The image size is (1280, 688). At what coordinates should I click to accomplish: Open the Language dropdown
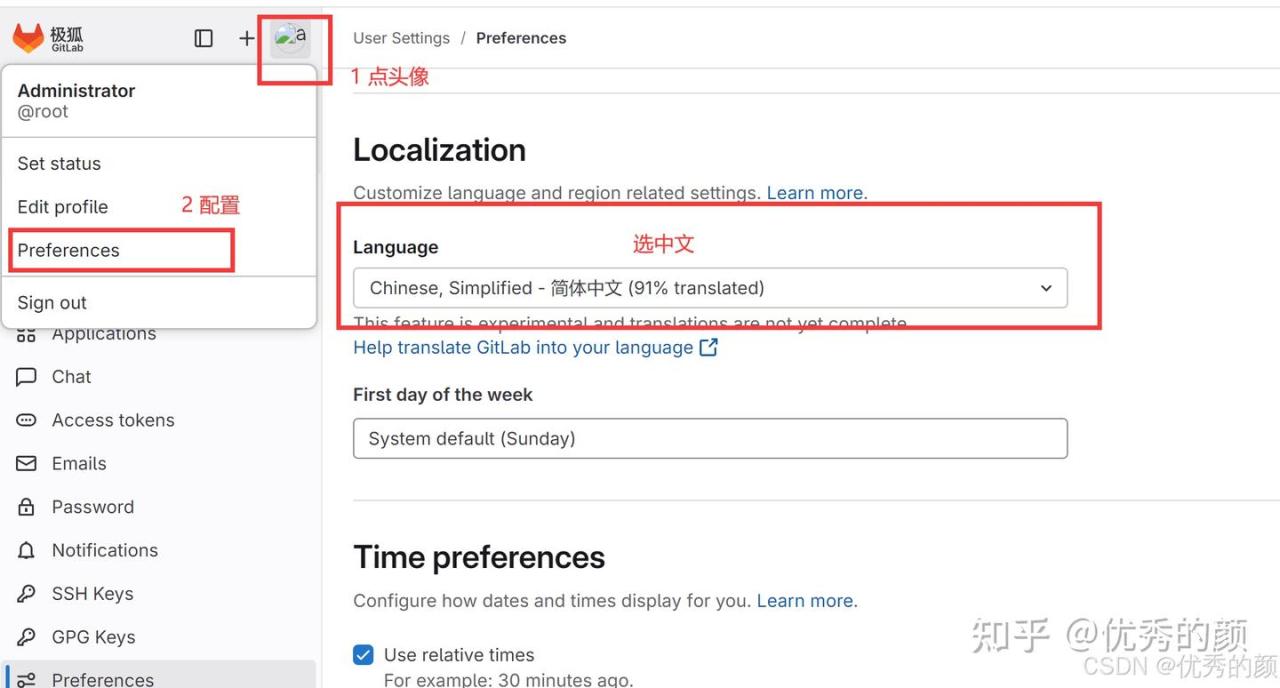coord(710,288)
